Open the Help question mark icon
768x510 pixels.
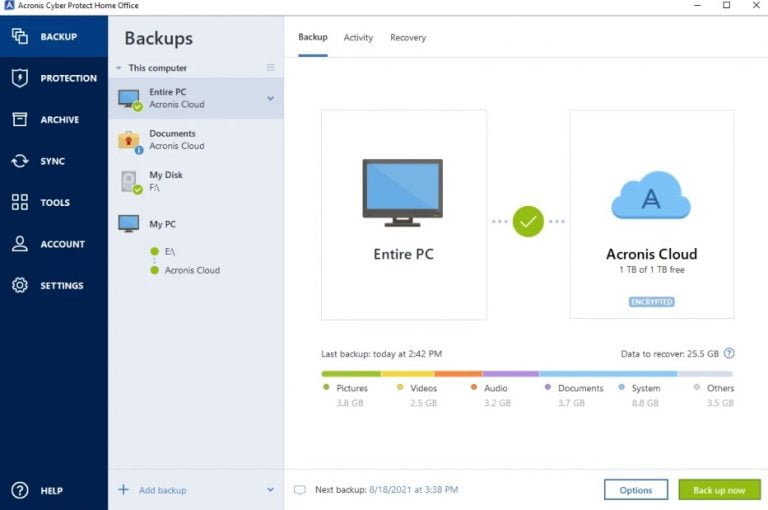pyautogui.click(x=20, y=490)
